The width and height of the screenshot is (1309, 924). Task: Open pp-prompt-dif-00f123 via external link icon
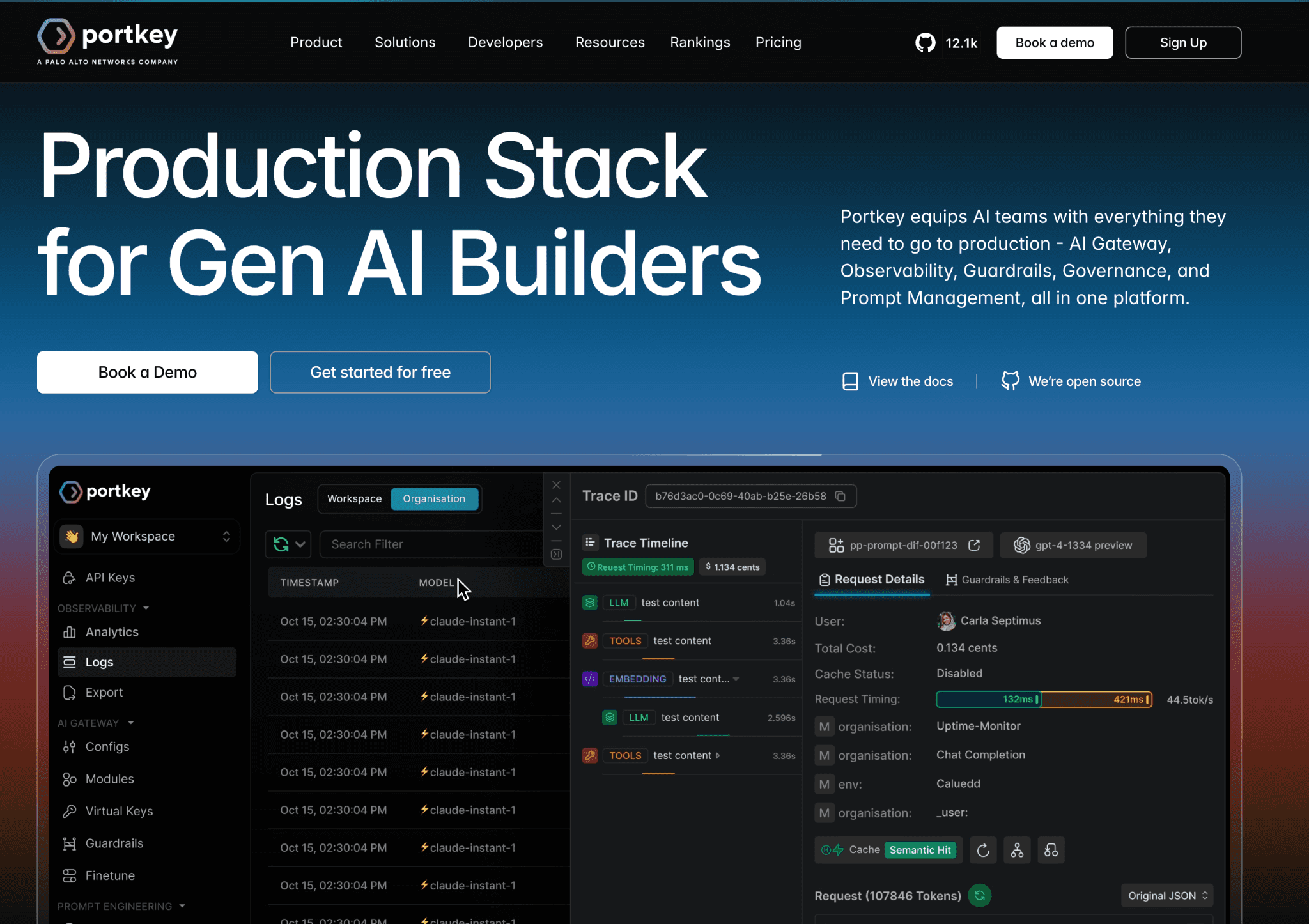point(974,545)
